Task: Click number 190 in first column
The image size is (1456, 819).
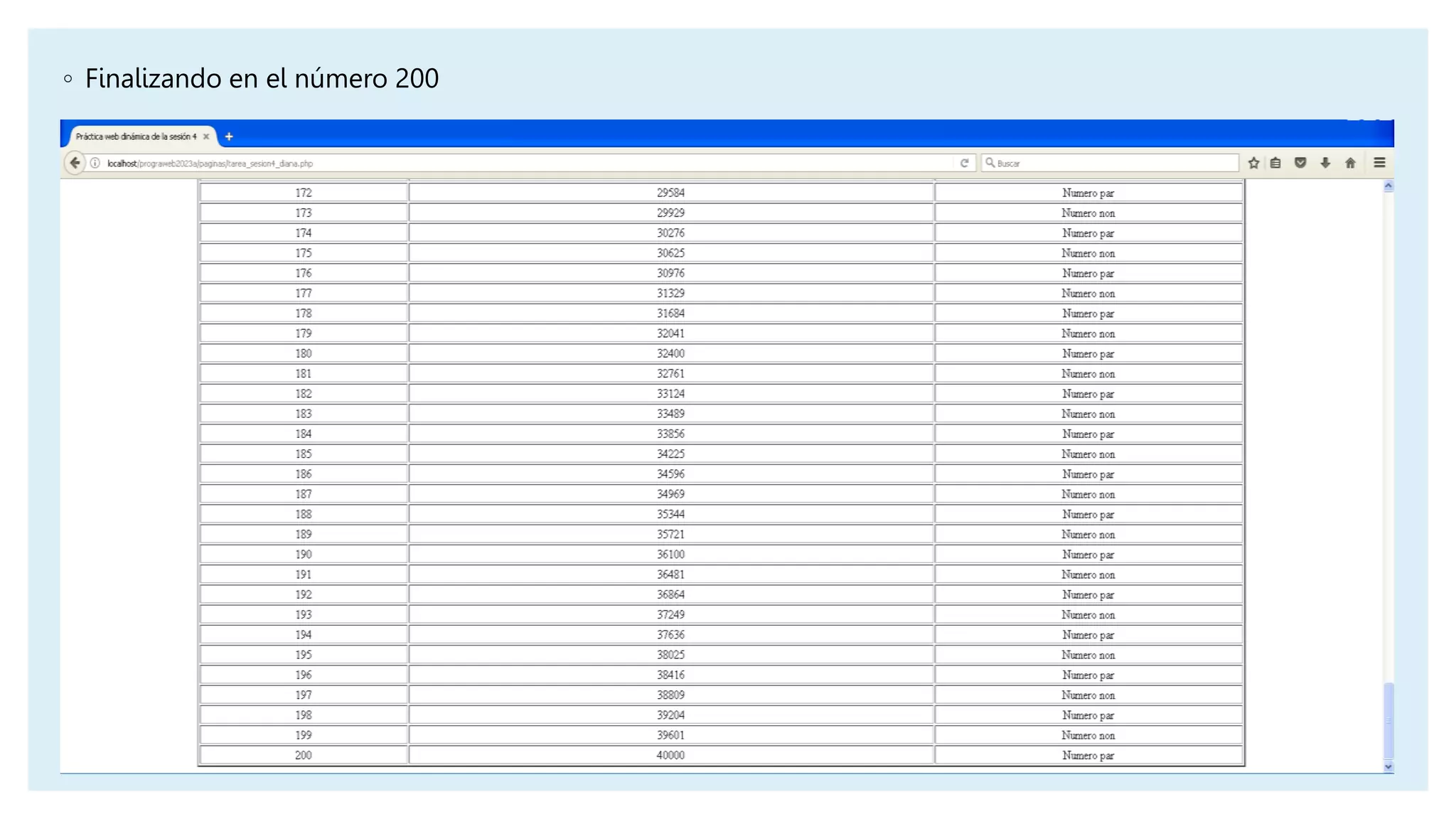Action: 304,555
